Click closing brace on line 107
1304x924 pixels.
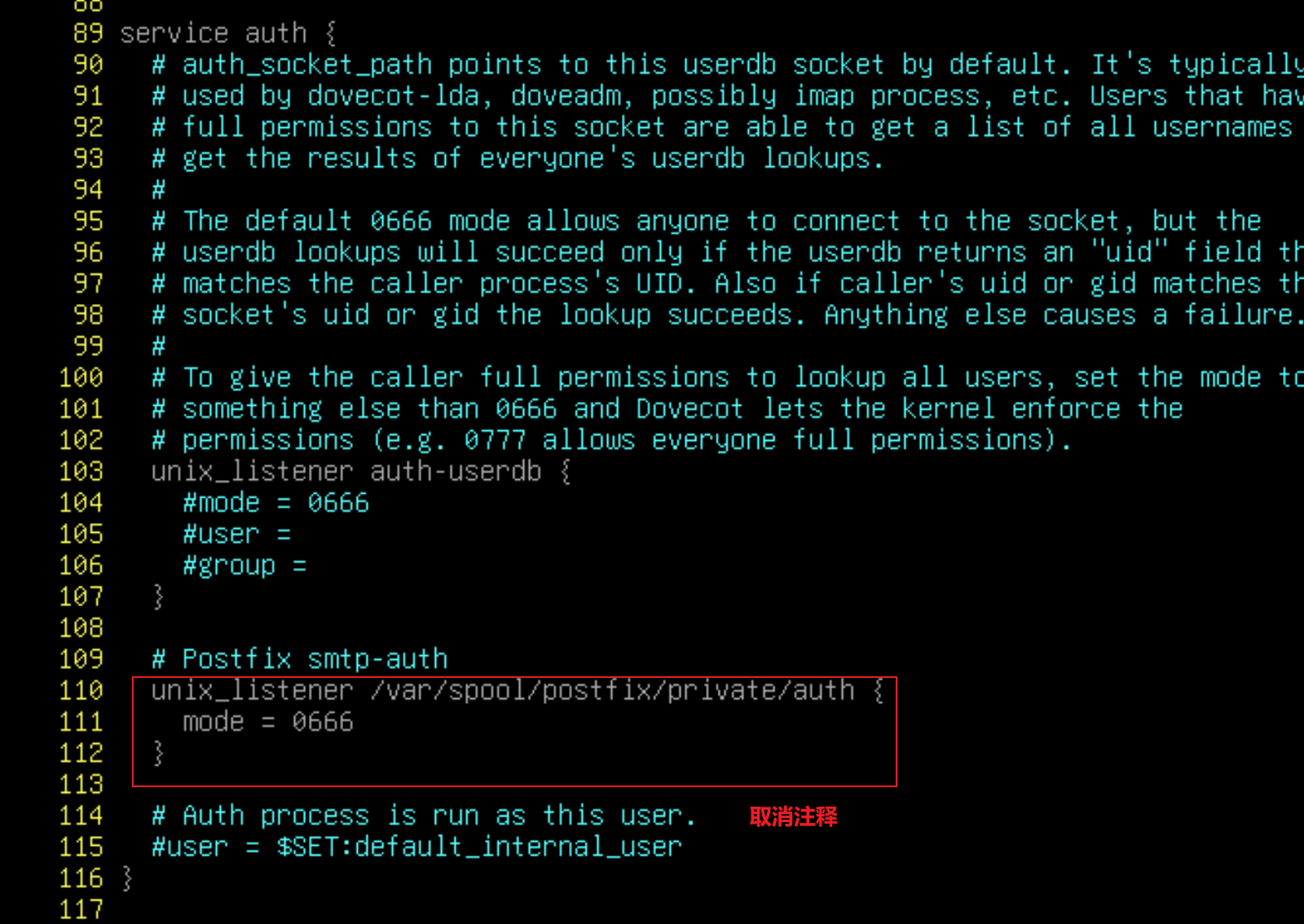click(158, 597)
